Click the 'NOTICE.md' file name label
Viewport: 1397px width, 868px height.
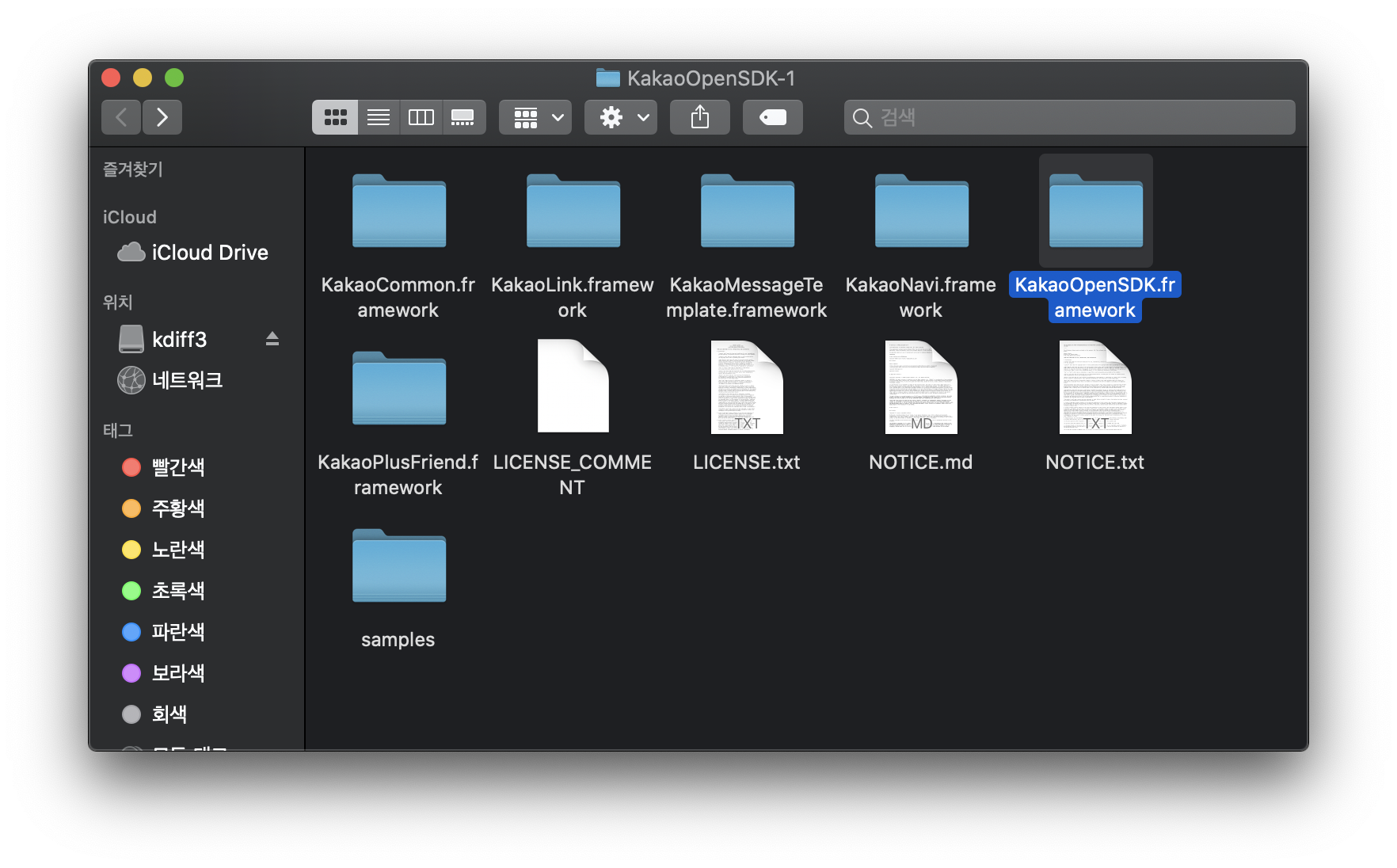[921, 463]
